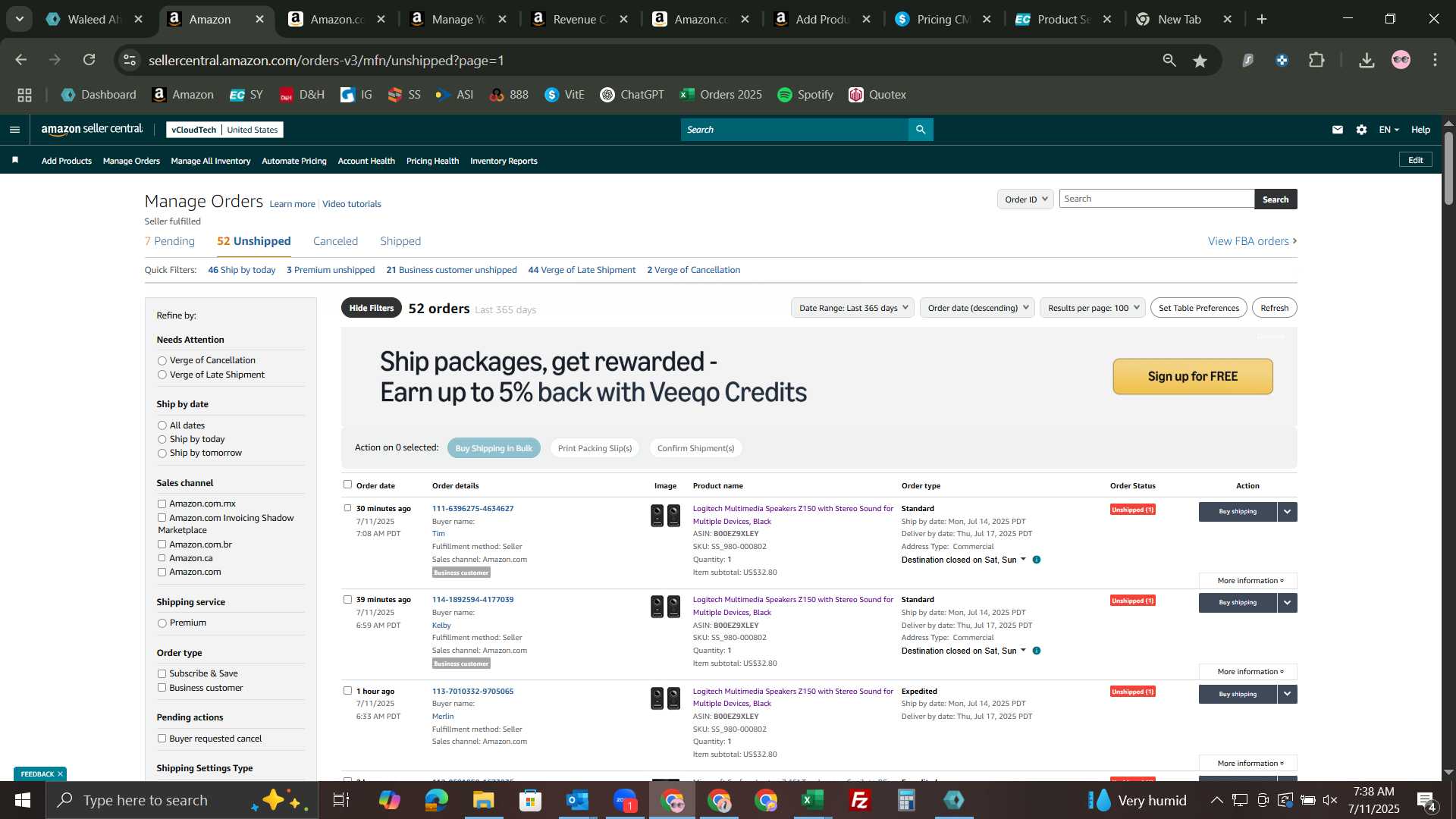This screenshot has width=1456, height=819.
Task: Open the Date Range Last 365 days dropdown
Action: [x=852, y=308]
